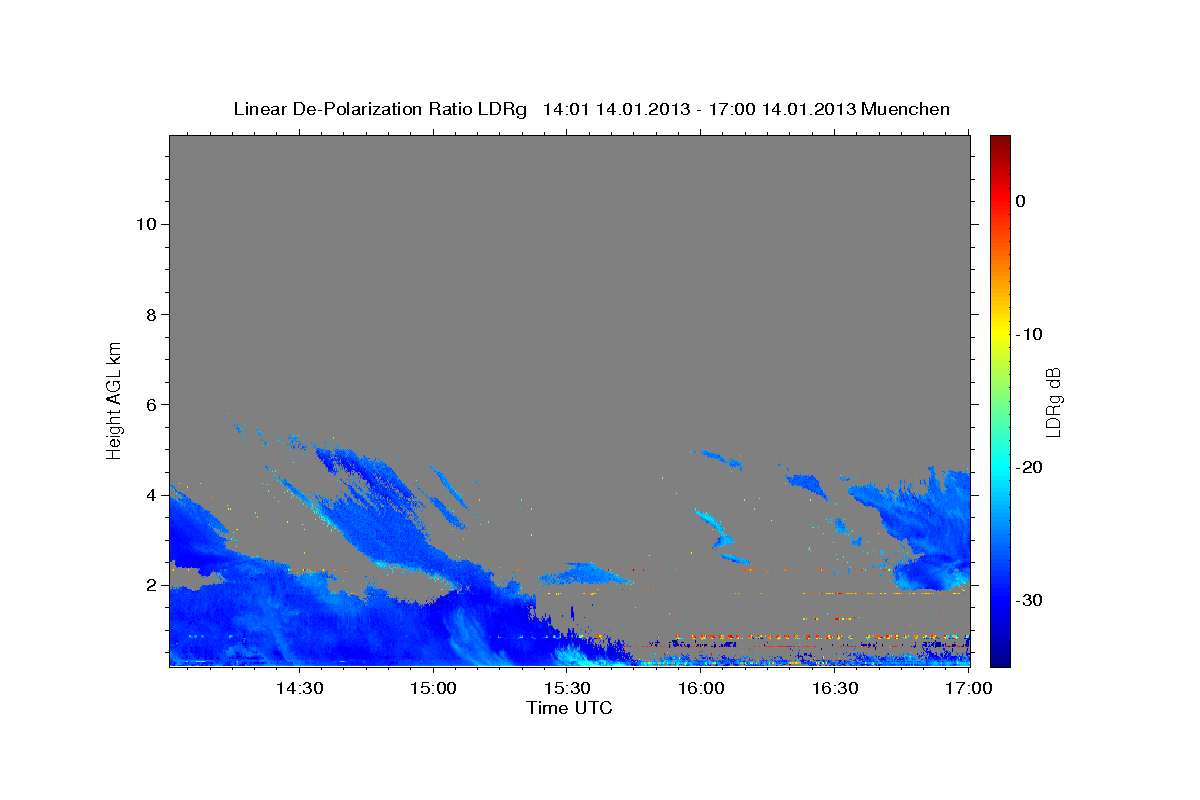
Task: Click the 15:00 time tick label
Action: pyautogui.click(x=434, y=689)
